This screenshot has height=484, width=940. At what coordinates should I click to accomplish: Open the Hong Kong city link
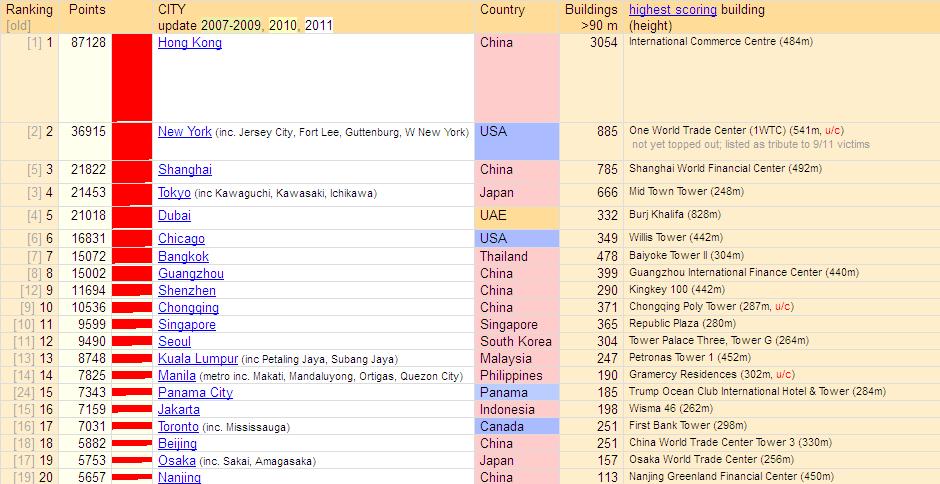pos(190,43)
